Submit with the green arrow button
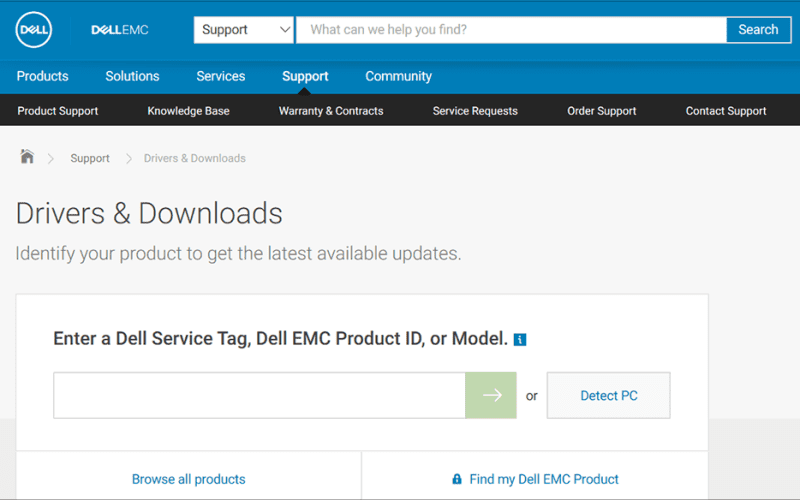Screen dimensions: 800x500 coord(491,395)
